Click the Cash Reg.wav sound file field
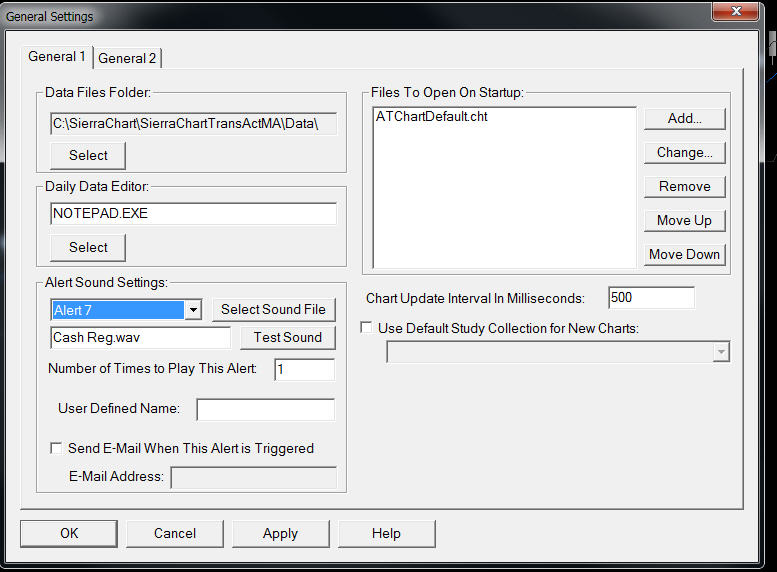The height and width of the screenshot is (572, 777). [x=141, y=338]
